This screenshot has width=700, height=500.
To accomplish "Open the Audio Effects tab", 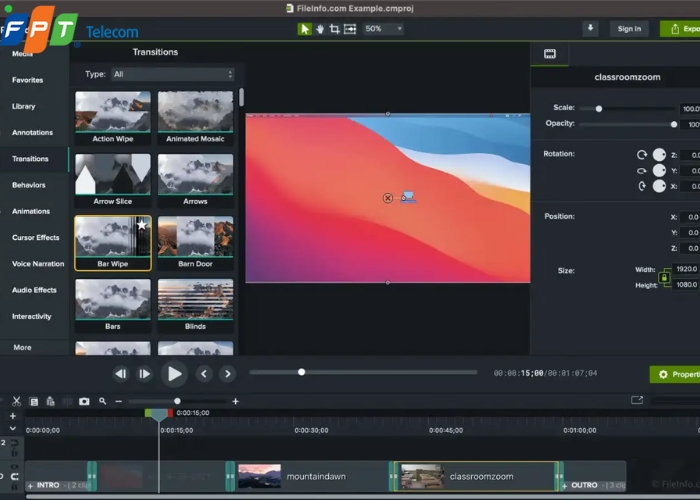I will [x=34, y=290].
